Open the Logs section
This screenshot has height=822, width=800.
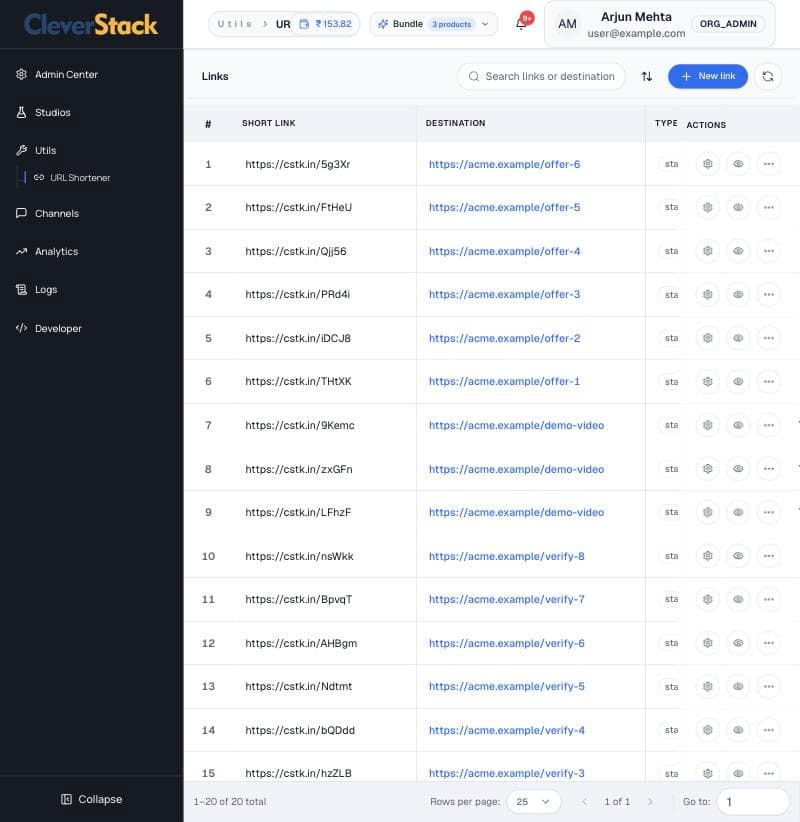pyautogui.click(x=37, y=289)
